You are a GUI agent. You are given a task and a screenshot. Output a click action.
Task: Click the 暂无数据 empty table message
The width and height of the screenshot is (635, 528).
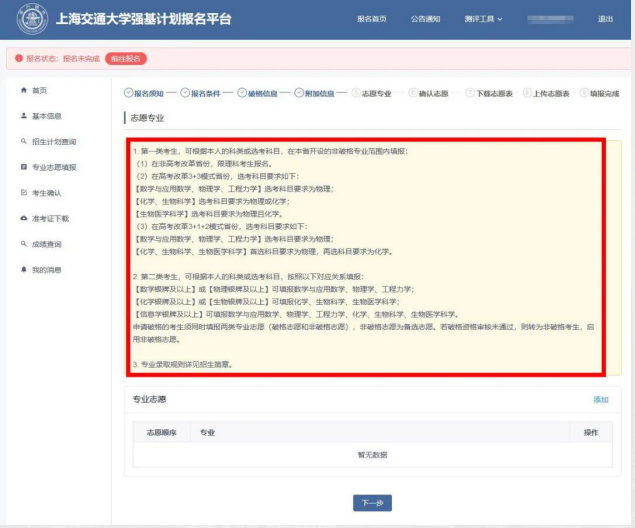[372, 455]
